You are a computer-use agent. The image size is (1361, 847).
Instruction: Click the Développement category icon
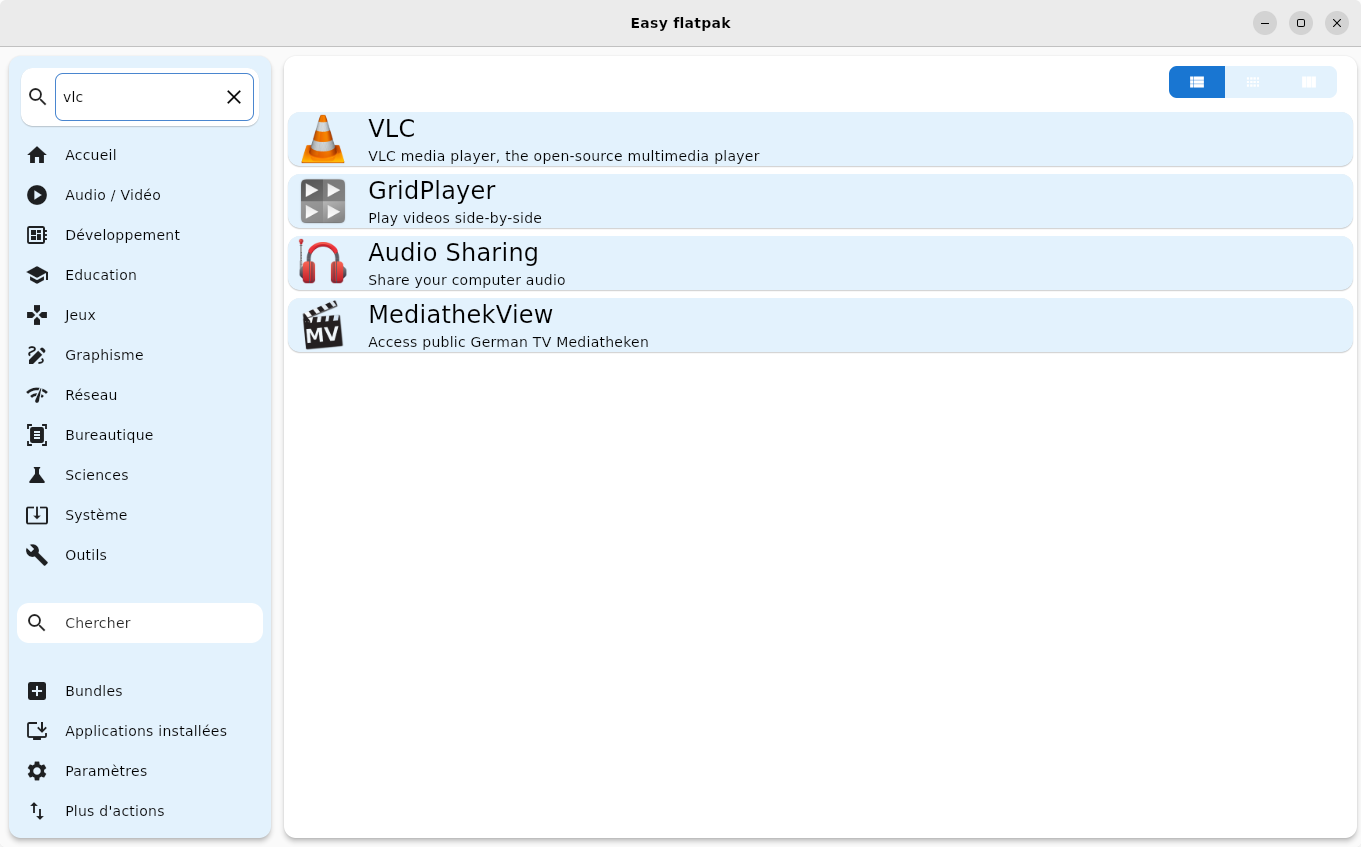click(37, 235)
